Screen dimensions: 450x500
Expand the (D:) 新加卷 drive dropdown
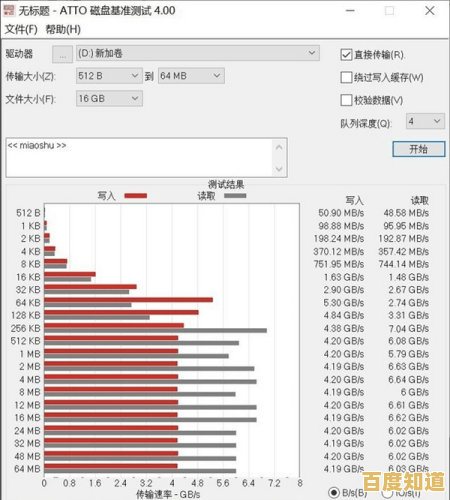tap(198, 53)
